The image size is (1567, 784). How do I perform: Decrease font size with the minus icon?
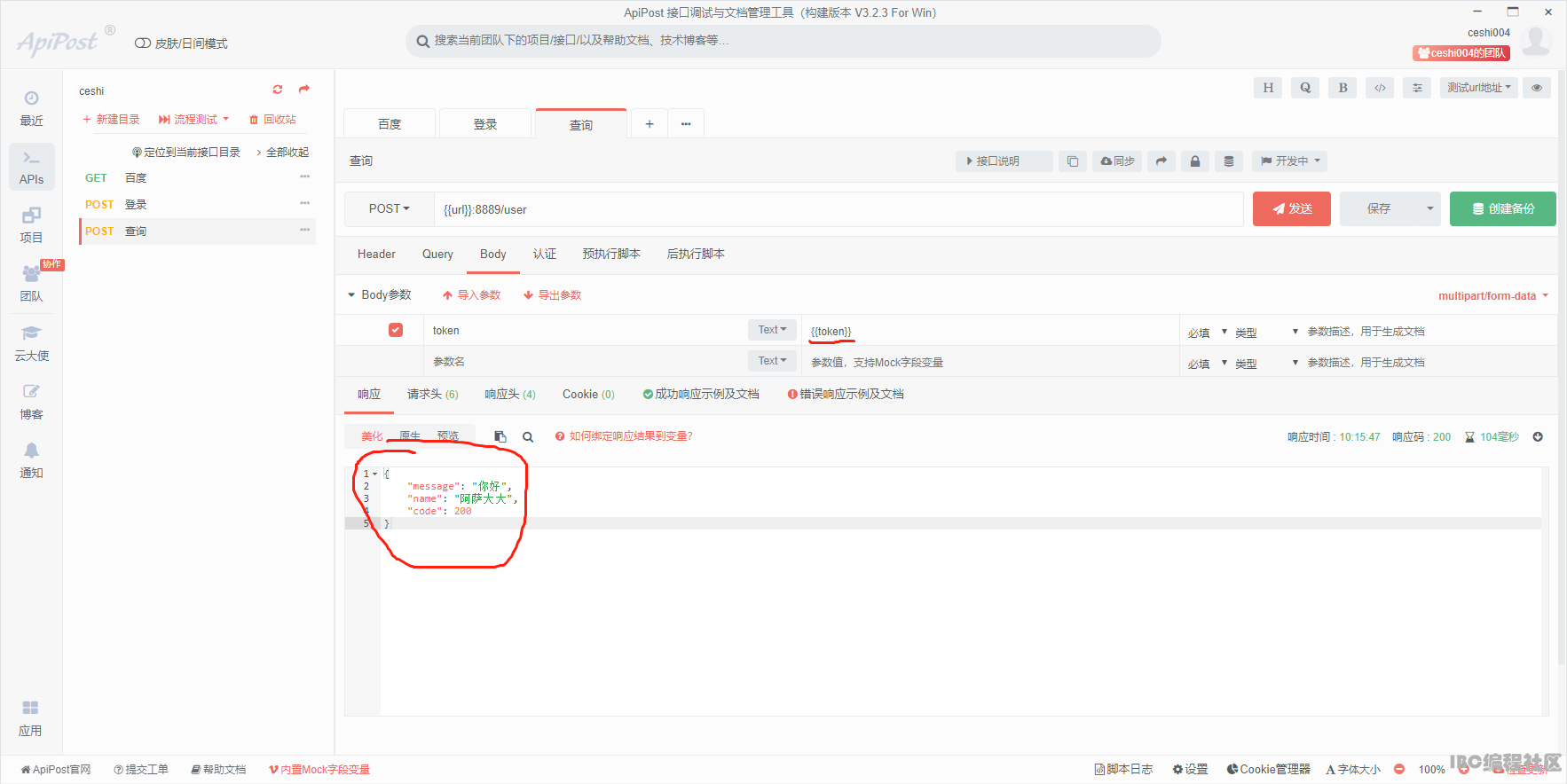tap(1399, 769)
